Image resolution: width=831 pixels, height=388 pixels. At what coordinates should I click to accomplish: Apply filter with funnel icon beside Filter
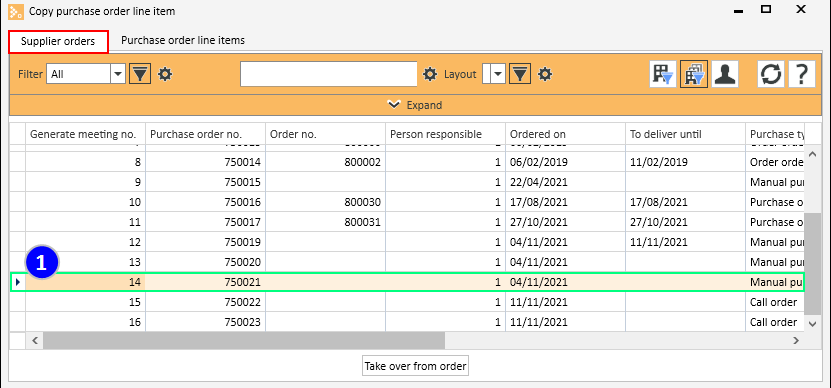click(x=140, y=74)
